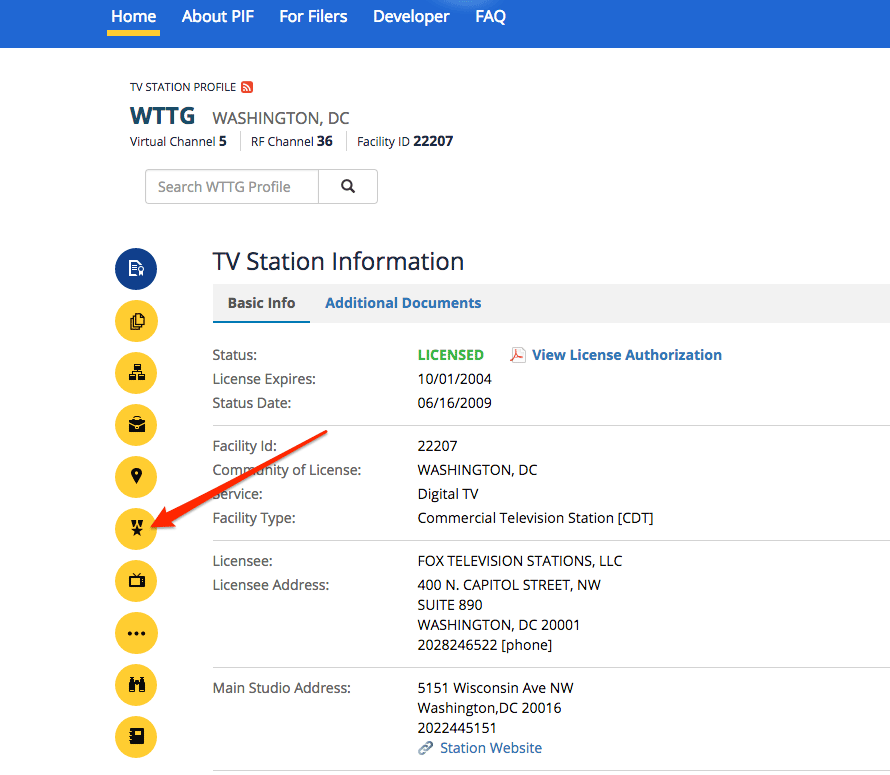Viewport: 890px width, 775px height.
Task: Open the For Filers menu item
Action: point(313,16)
